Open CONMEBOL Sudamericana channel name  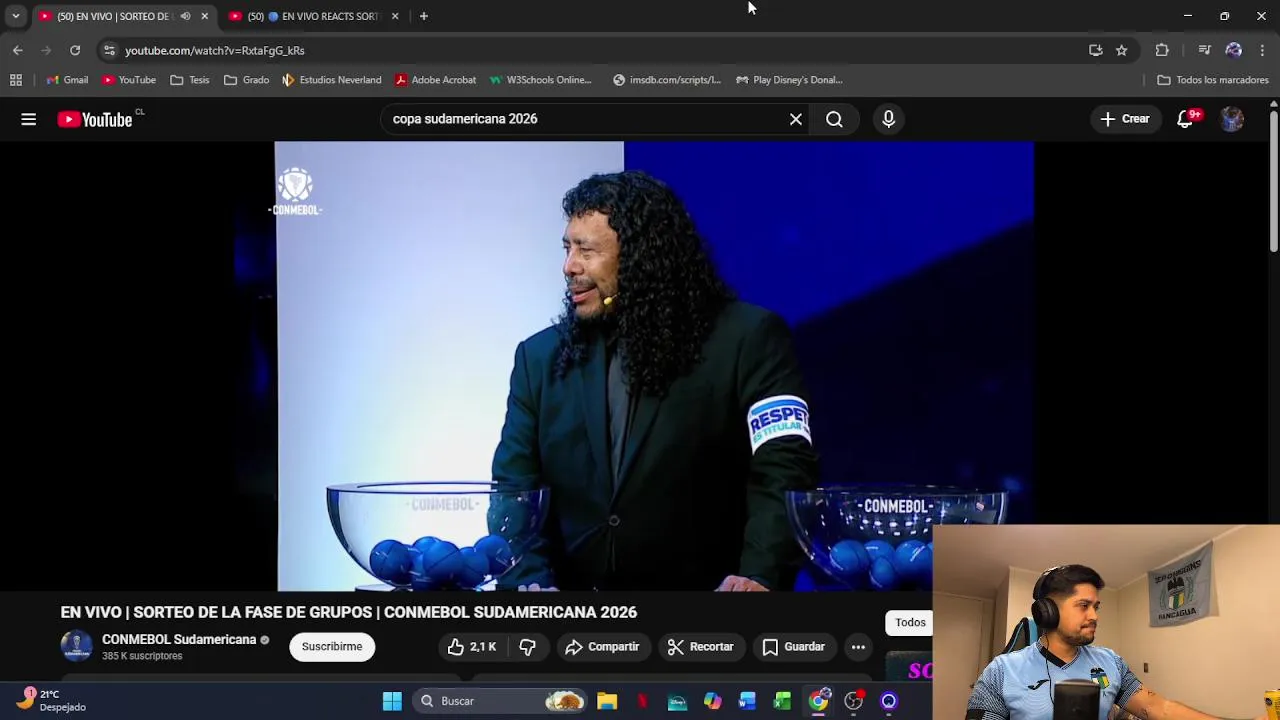coord(179,640)
